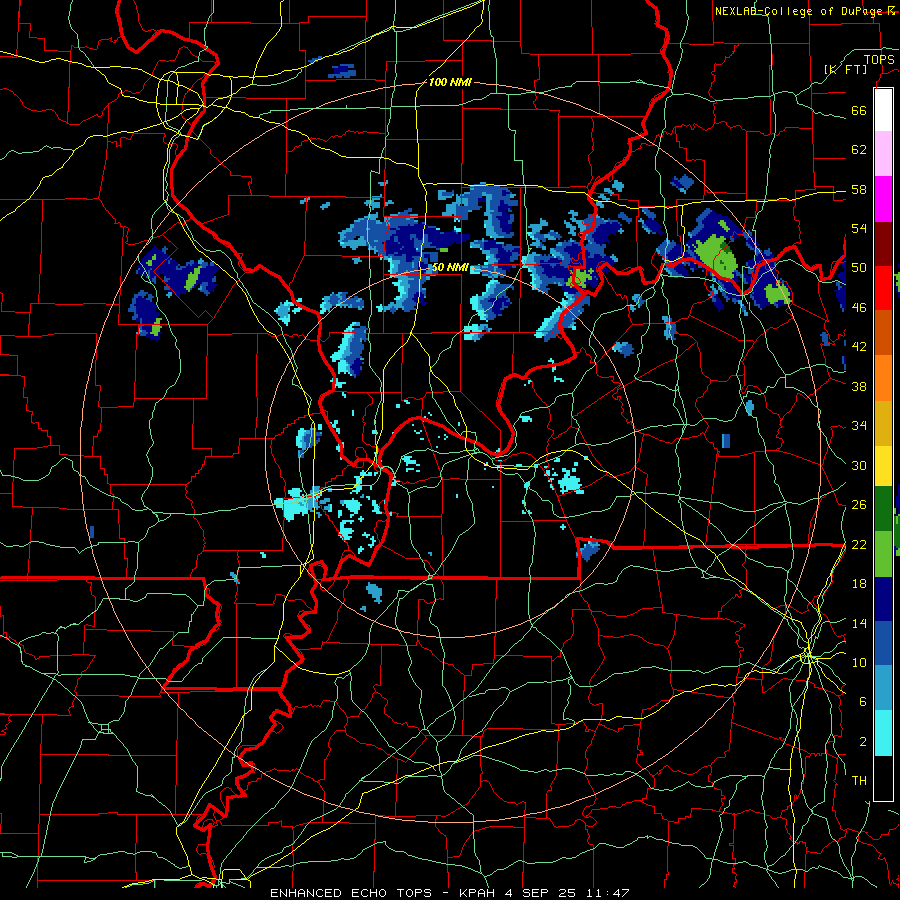
Task: Click the legend value "2"
Action: click(862, 742)
